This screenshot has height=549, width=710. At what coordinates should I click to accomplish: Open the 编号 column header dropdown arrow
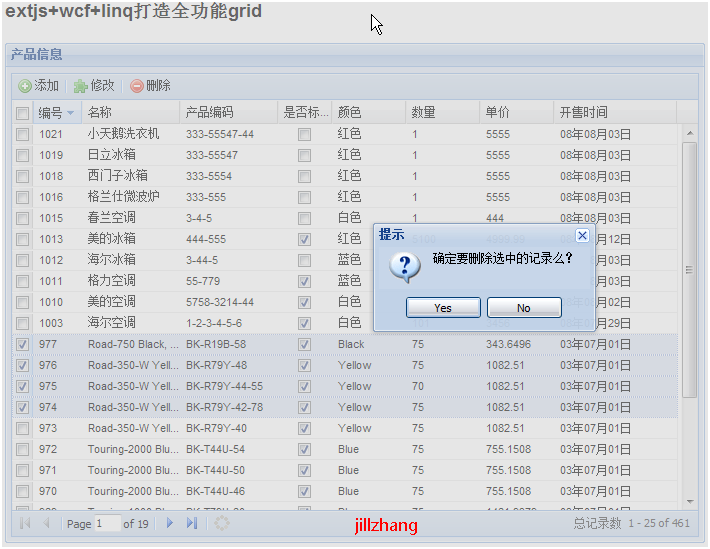pos(70,113)
